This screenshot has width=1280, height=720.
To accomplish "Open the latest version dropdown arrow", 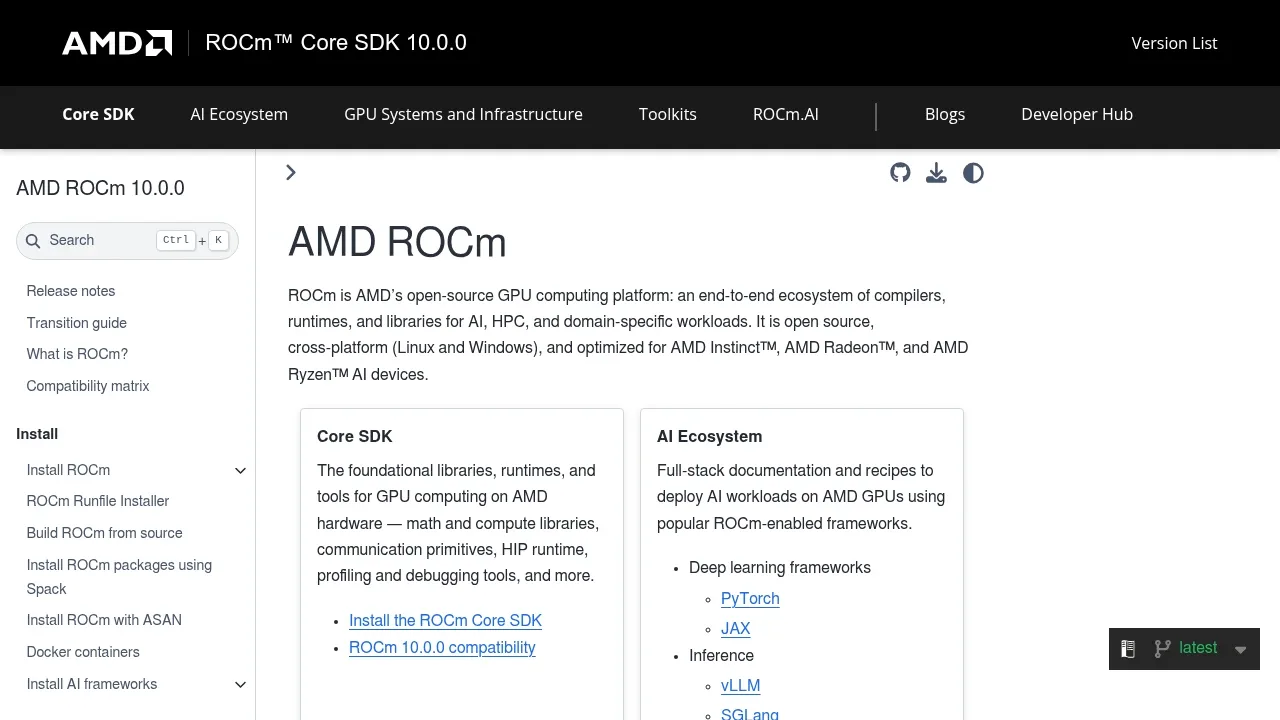I will pyautogui.click(x=1240, y=650).
